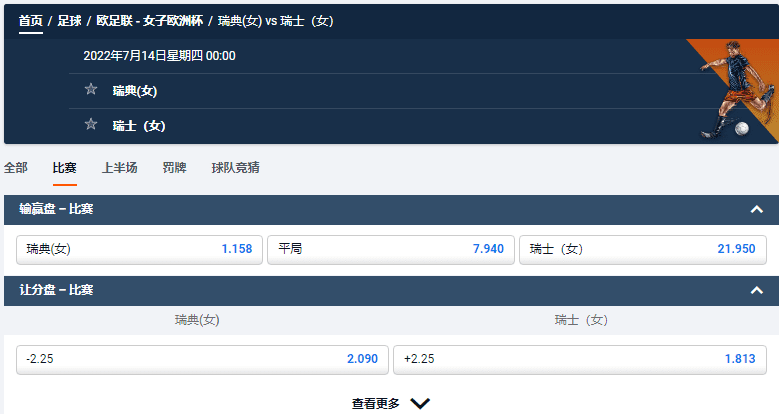Select the 比赛 tab
This screenshot has width=779, height=414.
point(65,167)
